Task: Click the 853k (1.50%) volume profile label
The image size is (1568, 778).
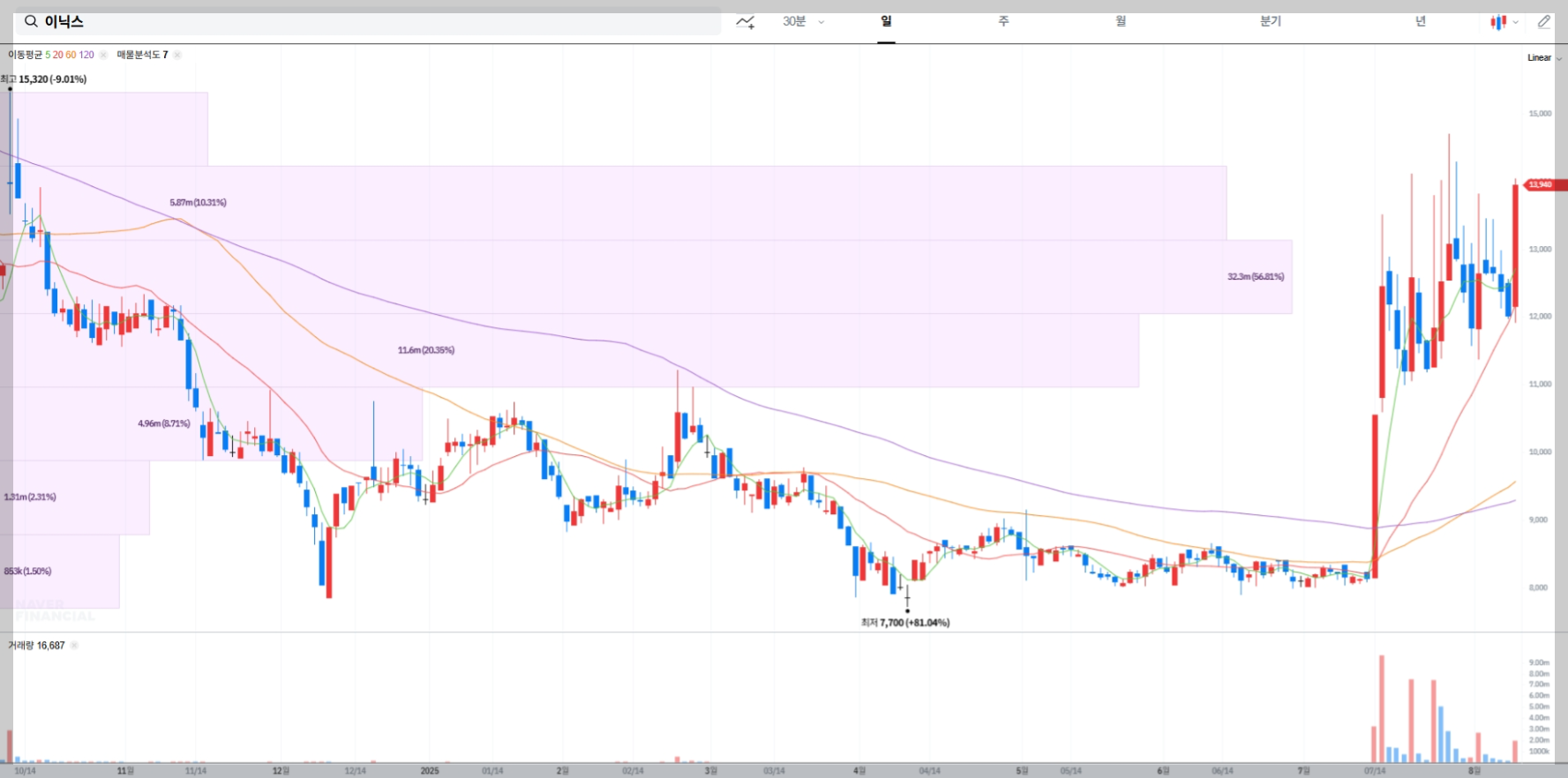Action: pos(27,572)
